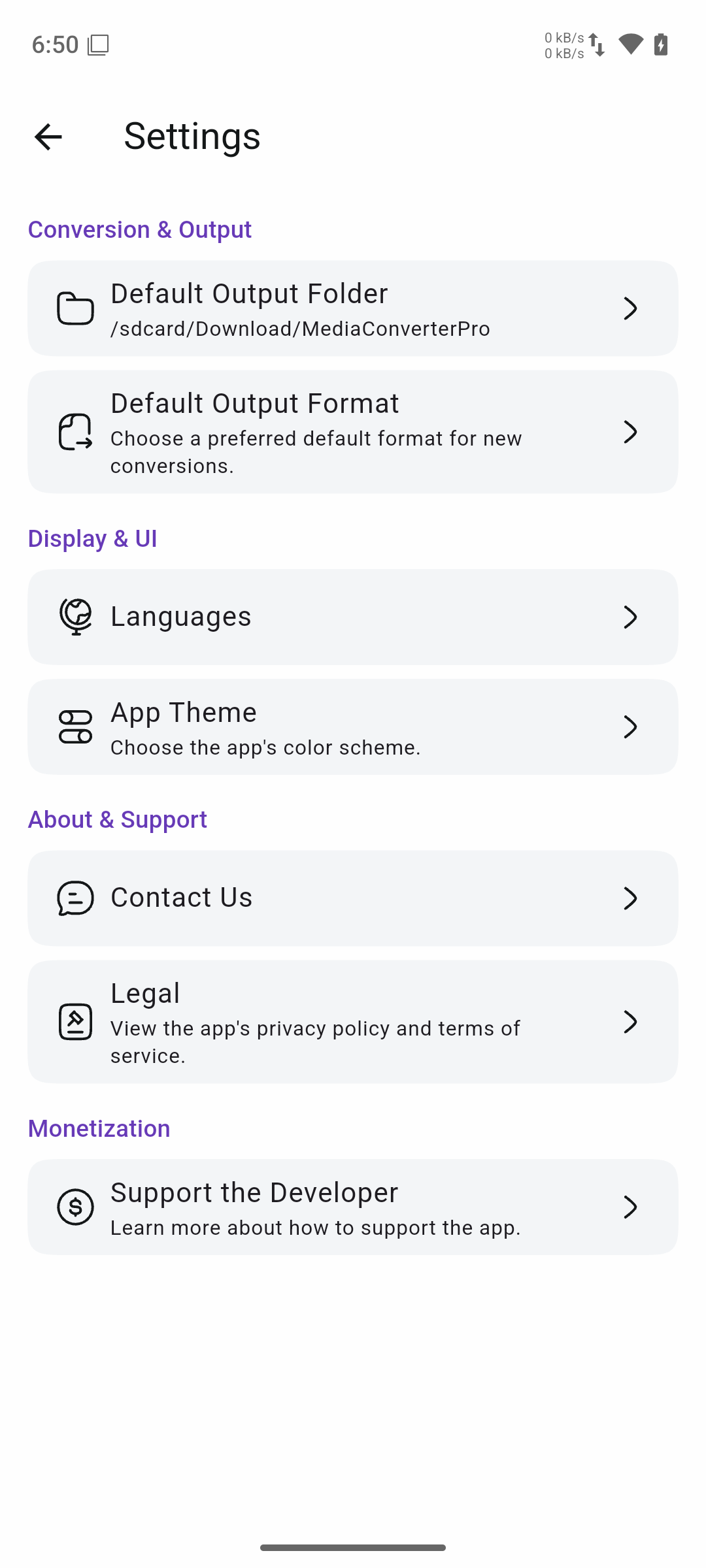706x1568 pixels.
Task: Select the App Theme menu entry
Action: point(353,727)
